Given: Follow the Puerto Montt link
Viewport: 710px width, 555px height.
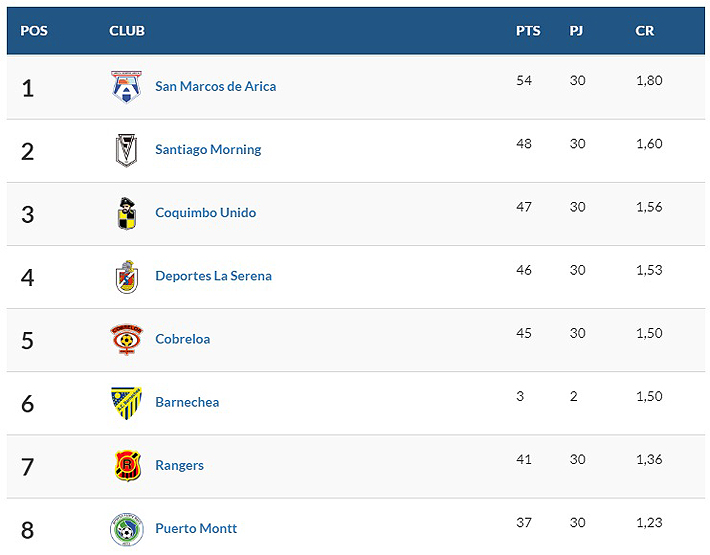Looking at the screenshot, I should (x=196, y=528).
